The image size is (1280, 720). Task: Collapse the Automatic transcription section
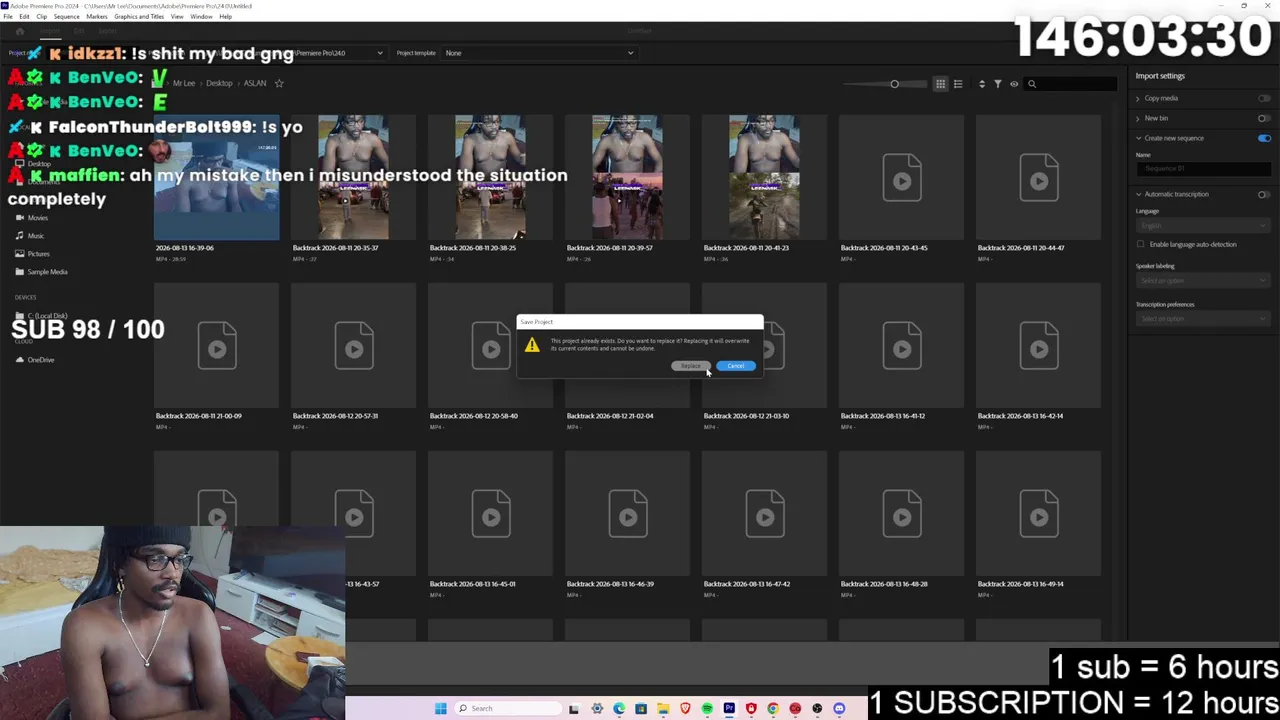point(1138,194)
